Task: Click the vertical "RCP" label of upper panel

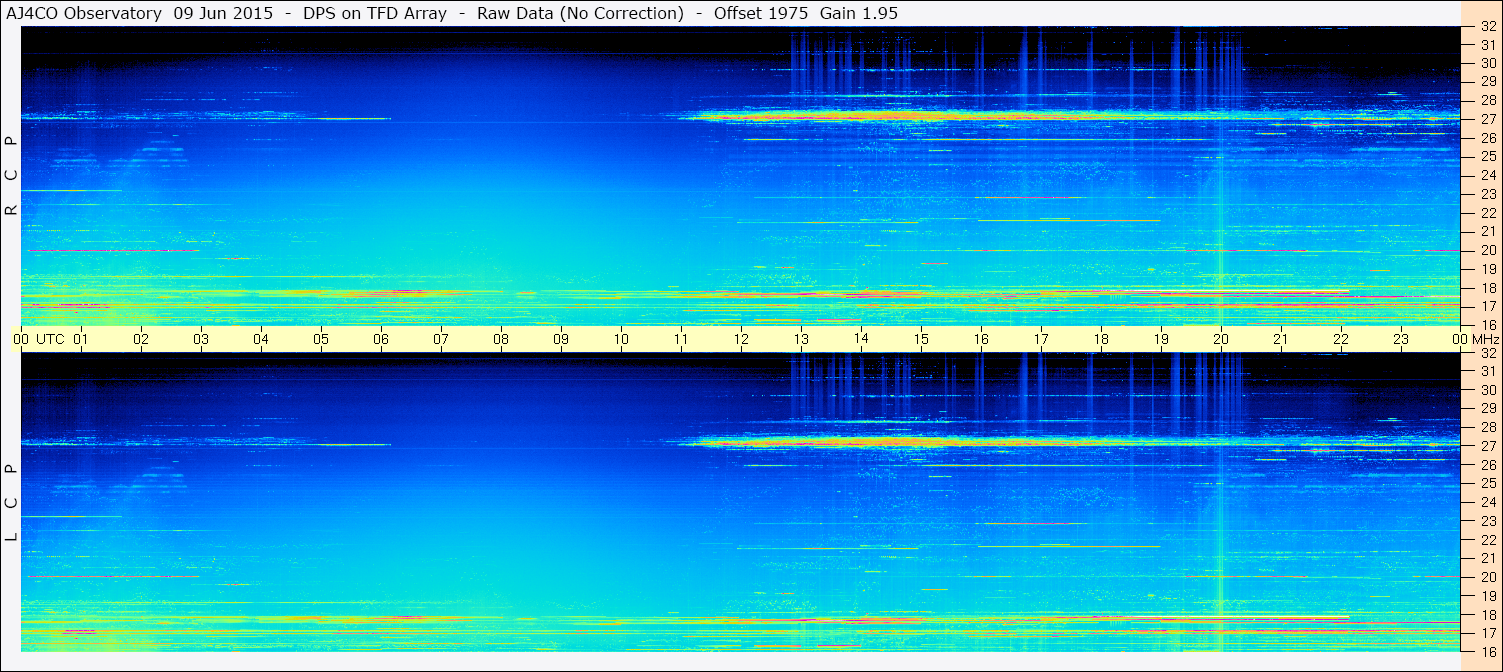Action: 12,175
